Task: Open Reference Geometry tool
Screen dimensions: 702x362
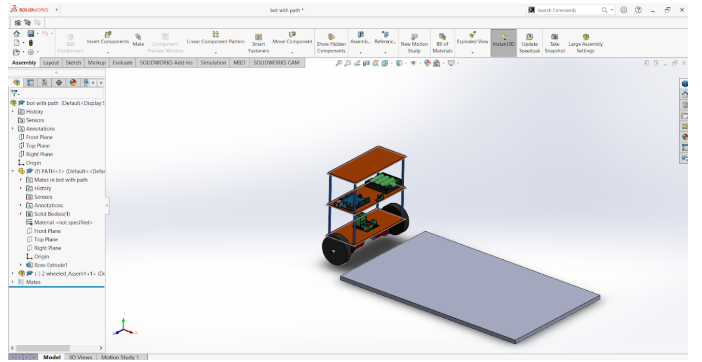Action: [x=385, y=38]
